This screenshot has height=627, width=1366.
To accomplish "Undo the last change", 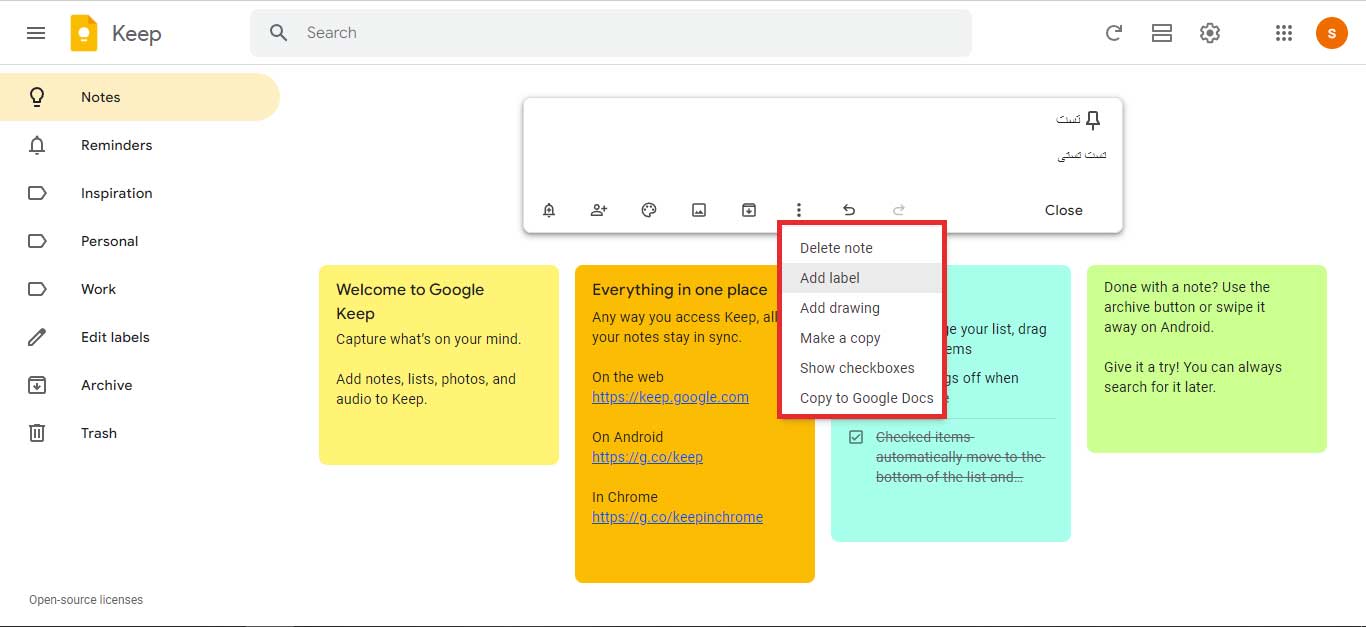I will 849,210.
